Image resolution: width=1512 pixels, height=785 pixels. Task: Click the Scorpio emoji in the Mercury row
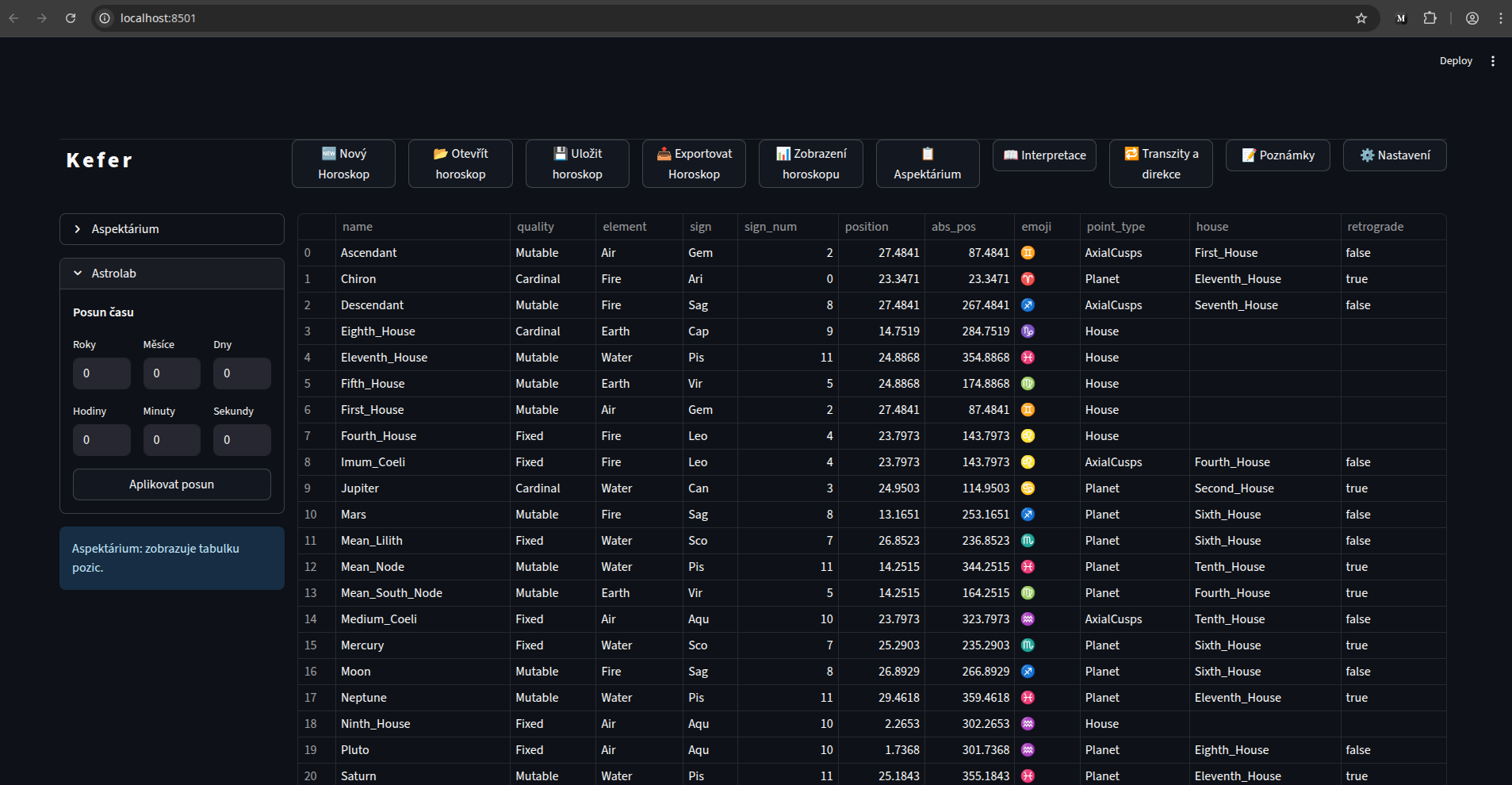click(x=1028, y=645)
